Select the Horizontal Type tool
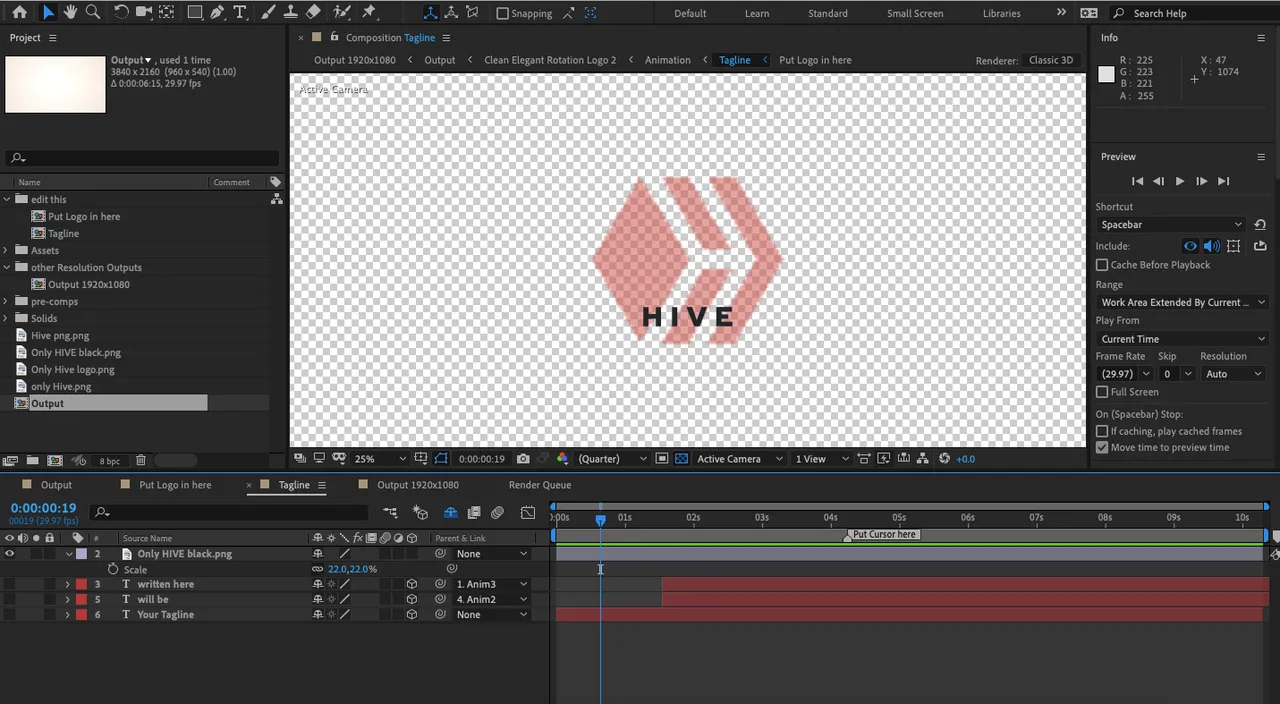1280x704 pixels. coord(240,13)
